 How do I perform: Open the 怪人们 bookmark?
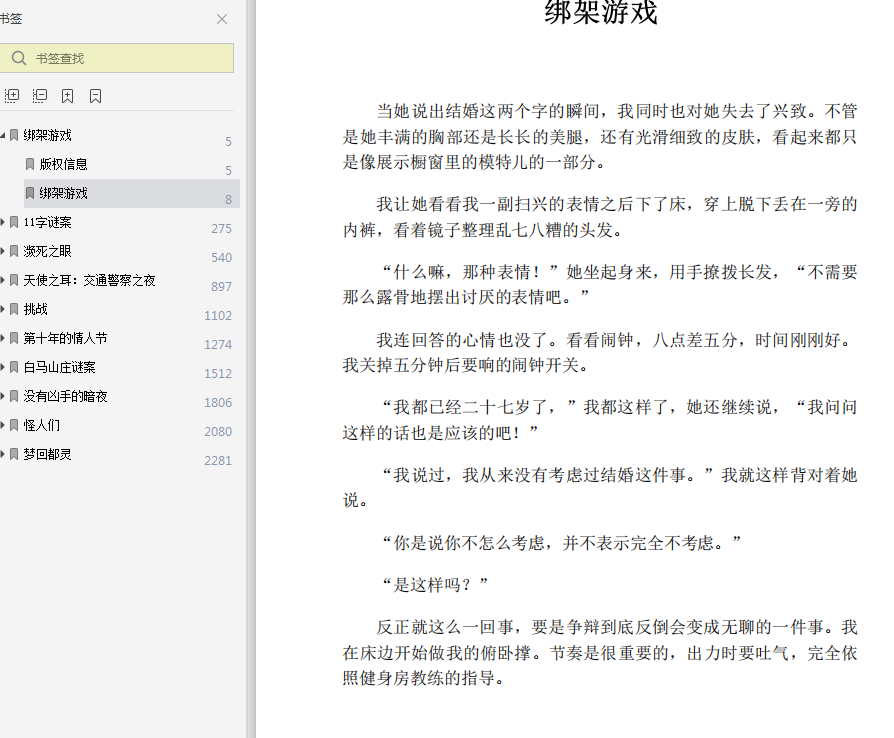(41, 425)
